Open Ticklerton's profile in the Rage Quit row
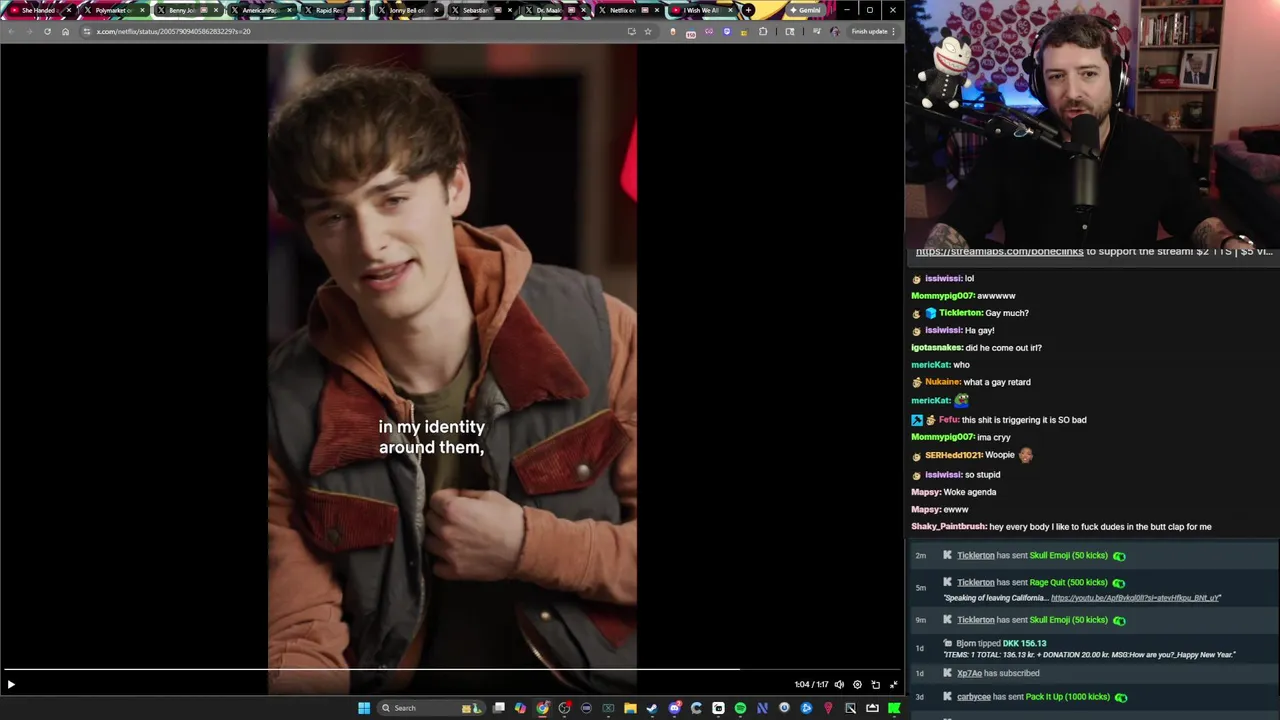This screenshot has width=1280, height=720. 976,582
